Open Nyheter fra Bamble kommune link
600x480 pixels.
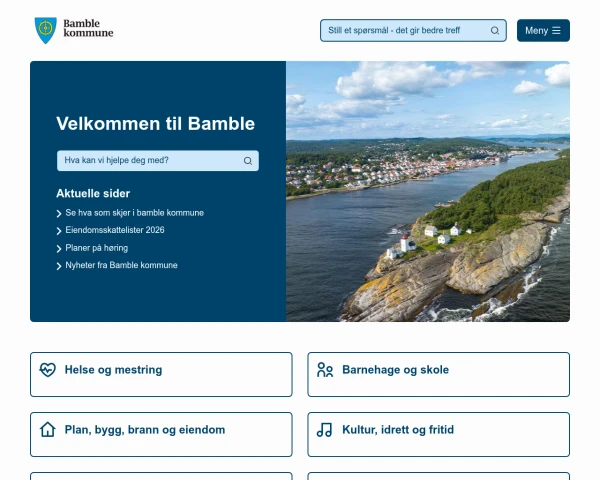point(121,265)
